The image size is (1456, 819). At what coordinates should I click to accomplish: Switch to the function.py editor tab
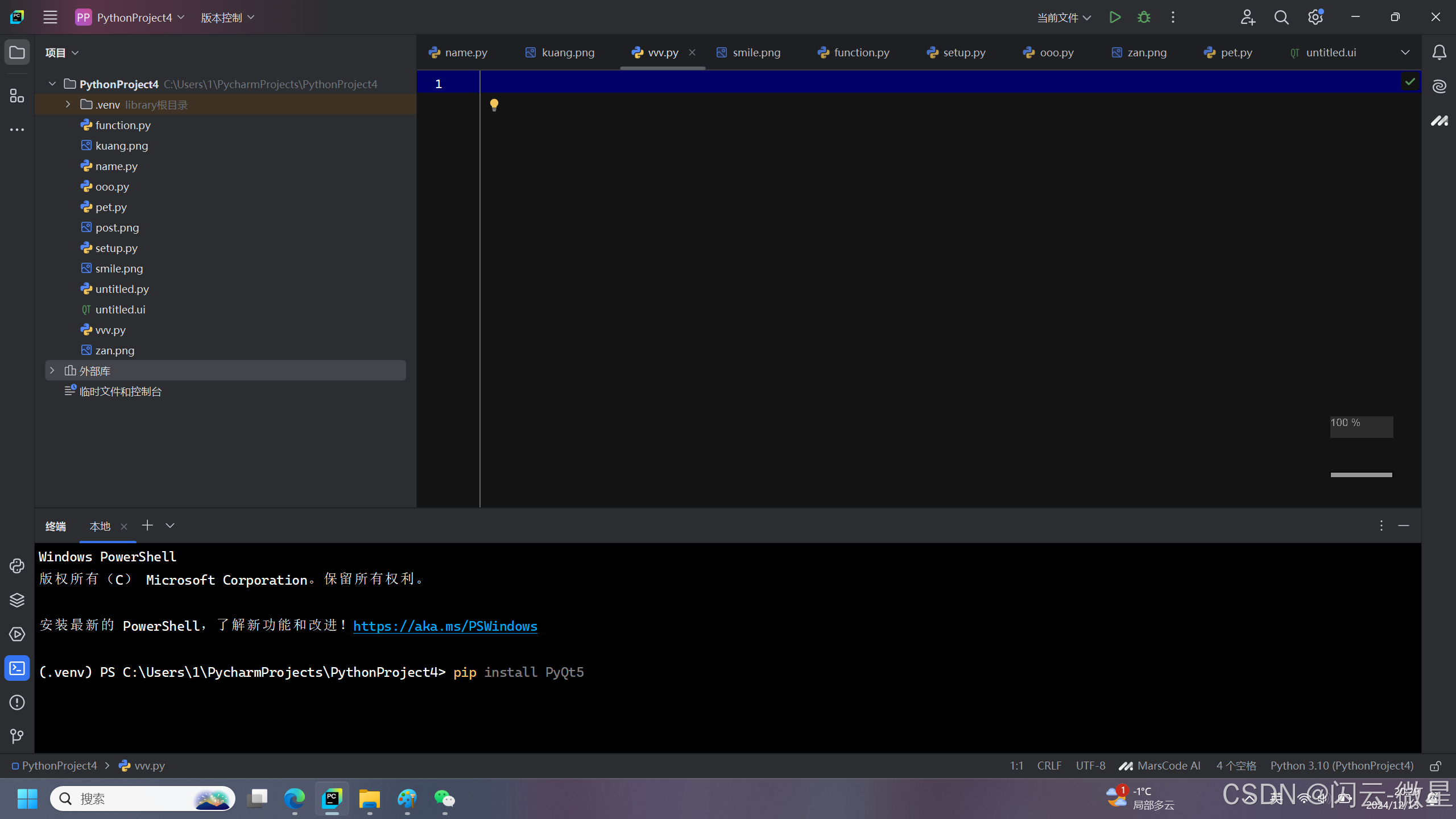click(853, 52)
